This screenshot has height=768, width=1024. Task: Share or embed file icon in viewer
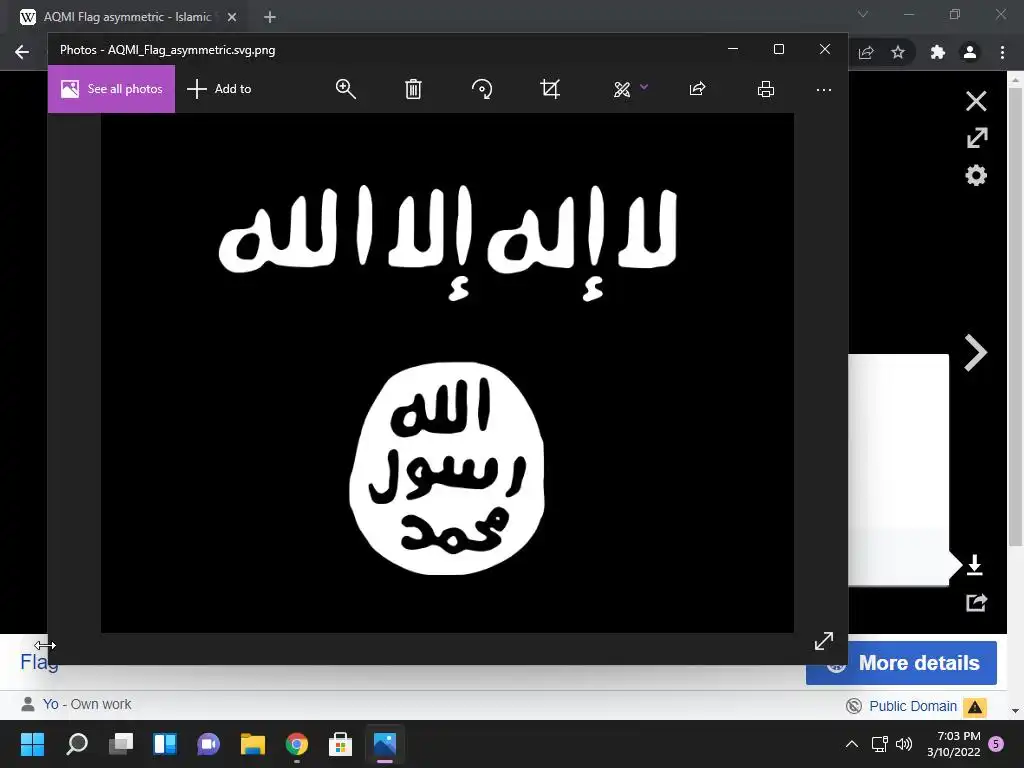point(976,602)
